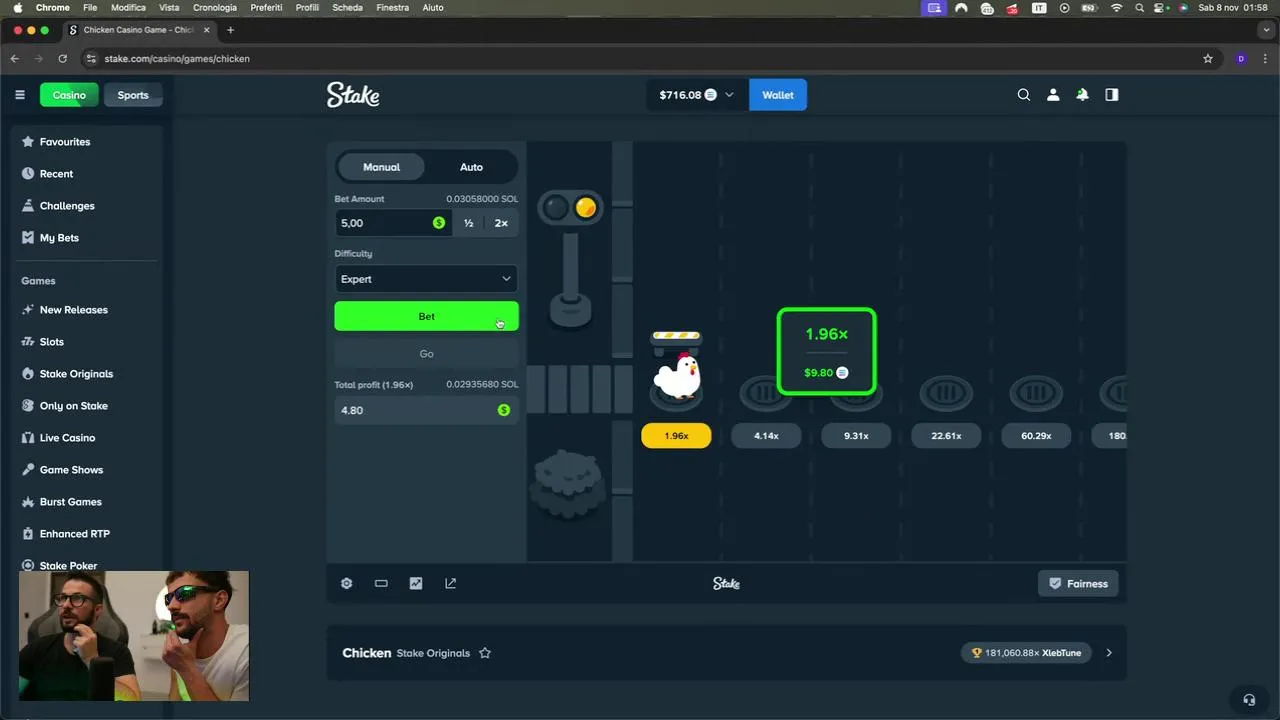
Task: Open the Chrome profile avatar D
Action: coord(1241,58)
